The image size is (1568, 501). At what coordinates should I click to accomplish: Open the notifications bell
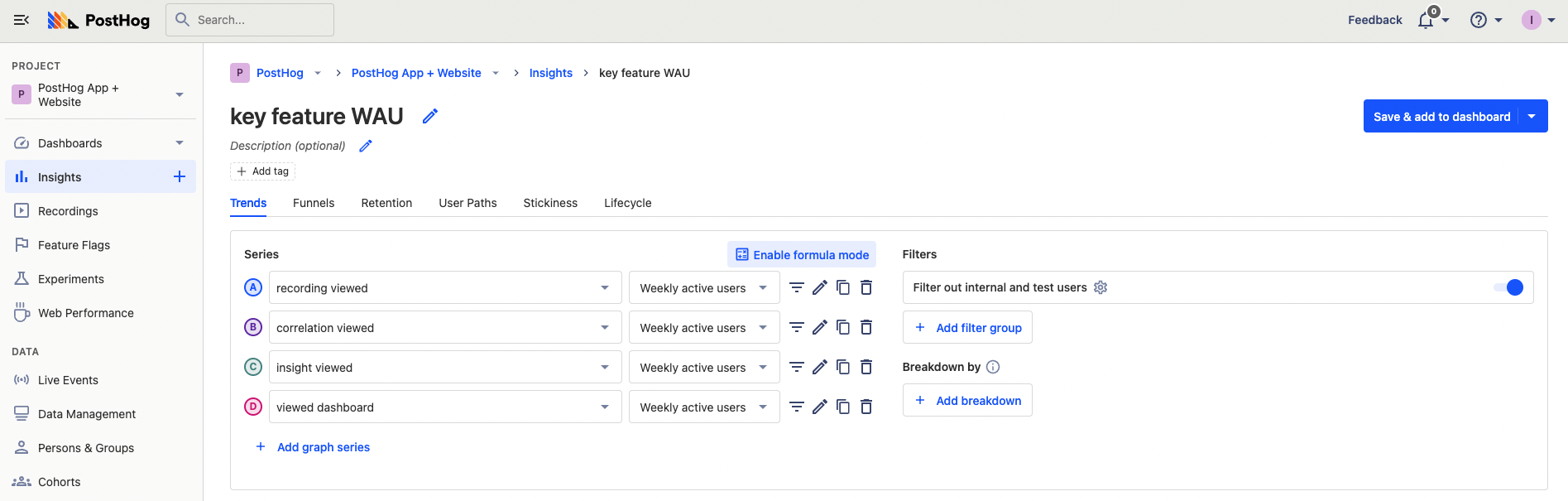tap(1426, 20)
